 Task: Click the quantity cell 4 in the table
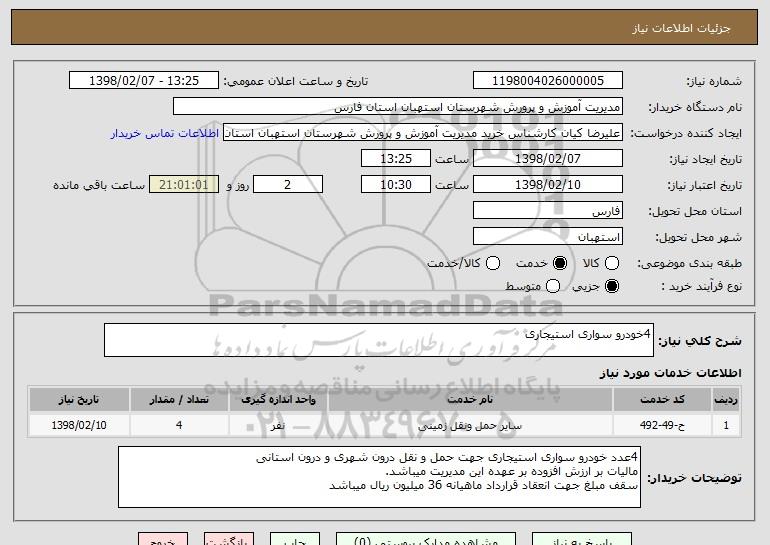179,425
